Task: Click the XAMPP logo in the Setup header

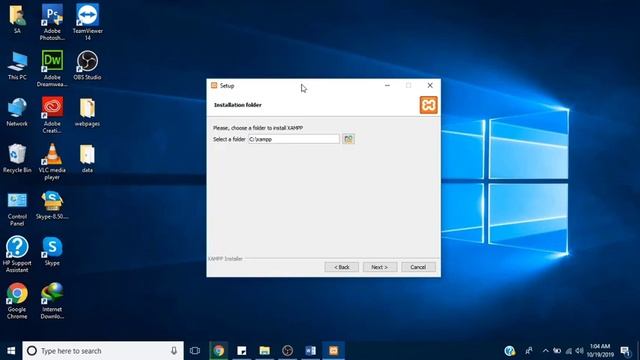Action: 428,105
